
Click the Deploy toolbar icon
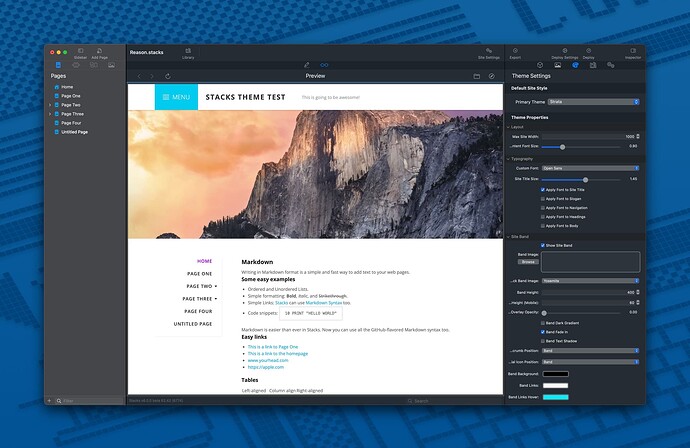pyautogui.click(x=589, y=51)
